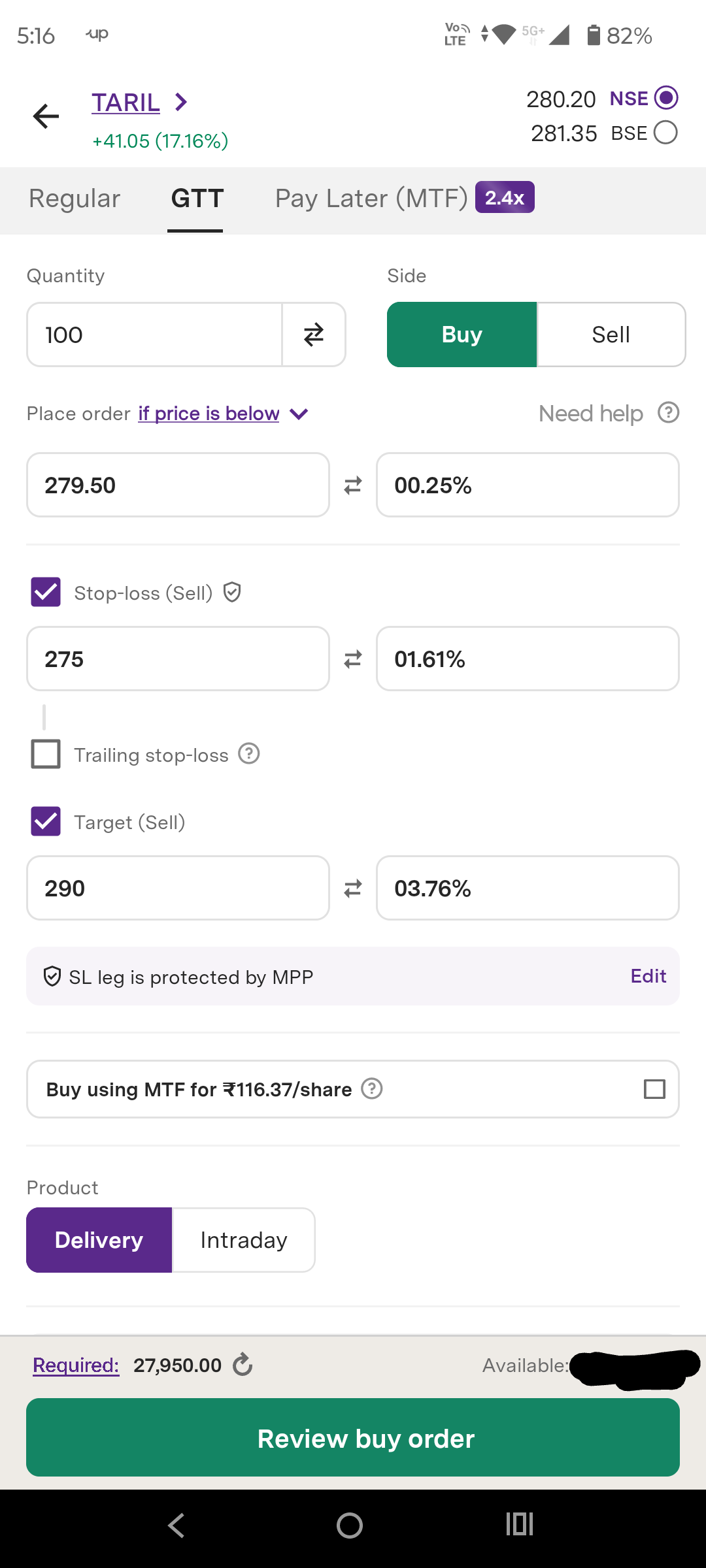Tap the back arrow icon
706x1568 pixels.
tap(46, 116)
